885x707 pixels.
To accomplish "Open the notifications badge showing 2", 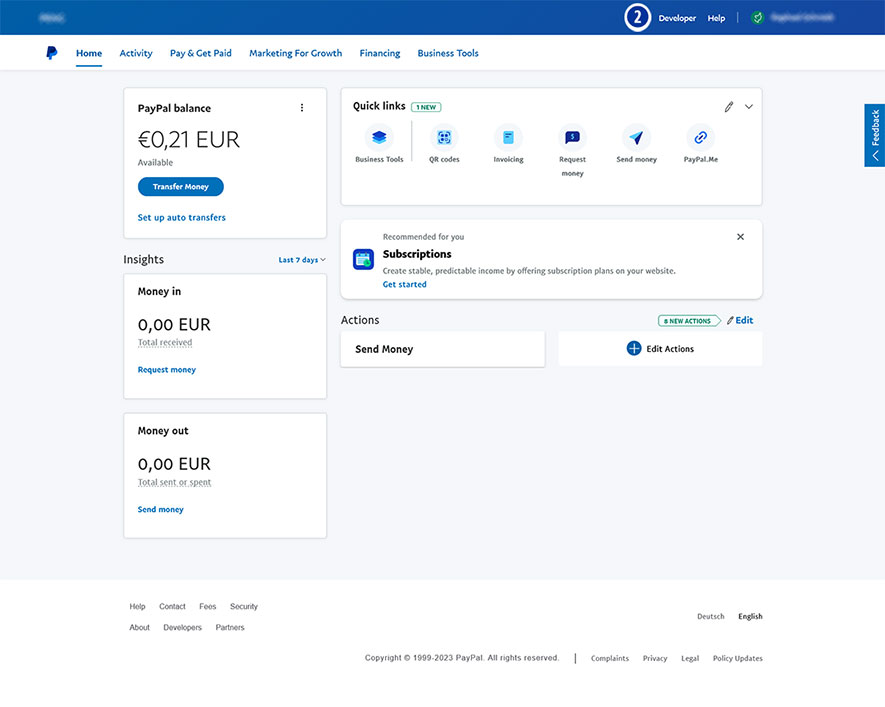I will (x=638, y=18).
